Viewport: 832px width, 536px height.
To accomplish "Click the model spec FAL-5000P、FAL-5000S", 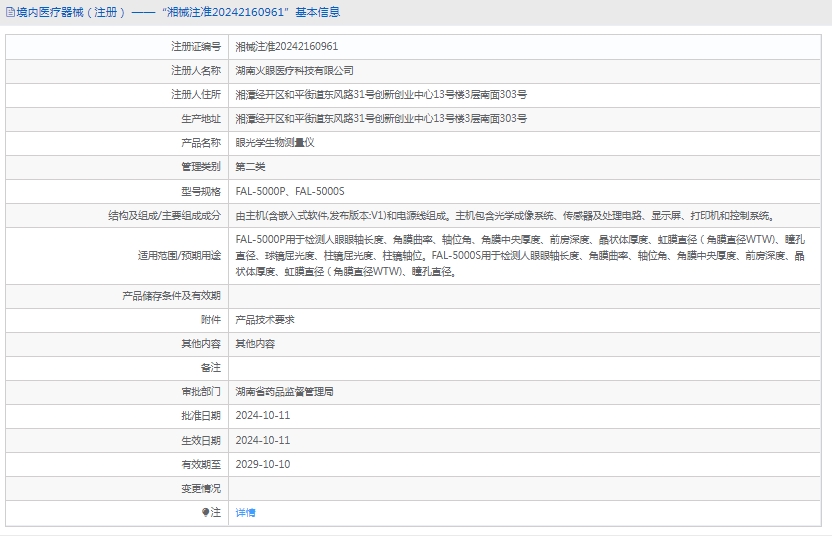I will (x=289, y=191).
